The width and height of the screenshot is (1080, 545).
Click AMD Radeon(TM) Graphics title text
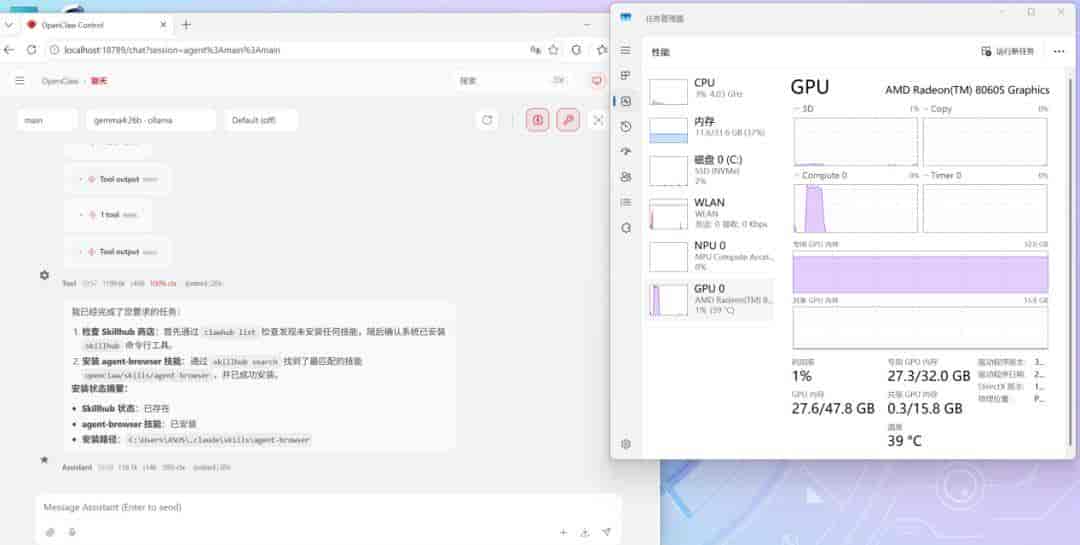(x=967, y=90)
